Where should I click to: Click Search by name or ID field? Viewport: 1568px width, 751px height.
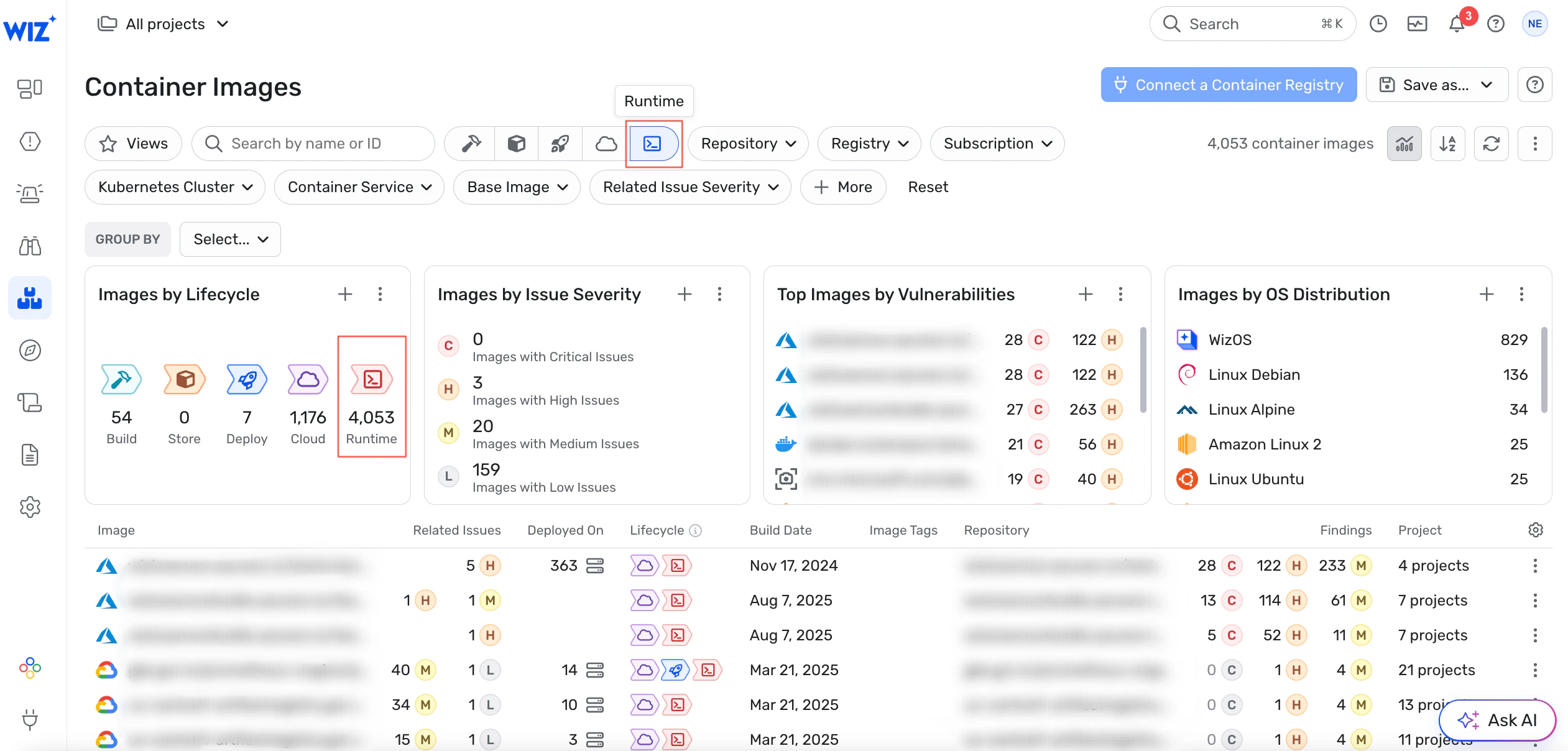click(x=313, y=144)
